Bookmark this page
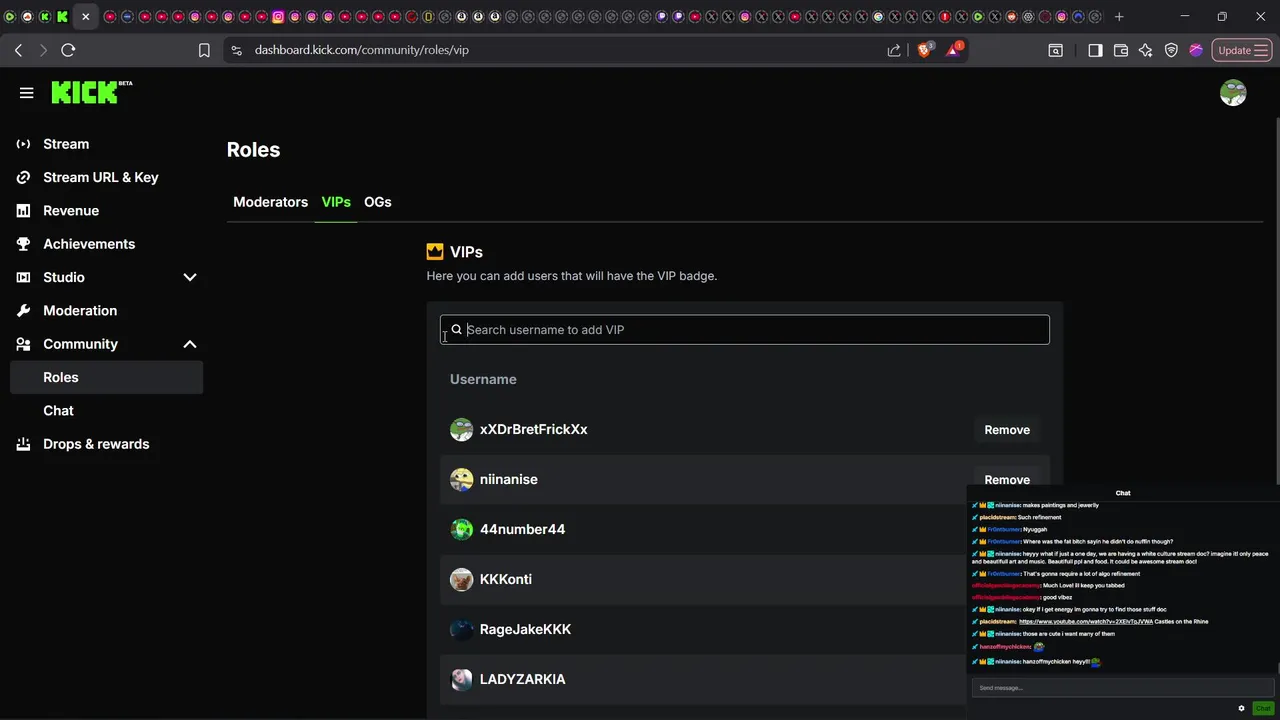 point(204,50)
